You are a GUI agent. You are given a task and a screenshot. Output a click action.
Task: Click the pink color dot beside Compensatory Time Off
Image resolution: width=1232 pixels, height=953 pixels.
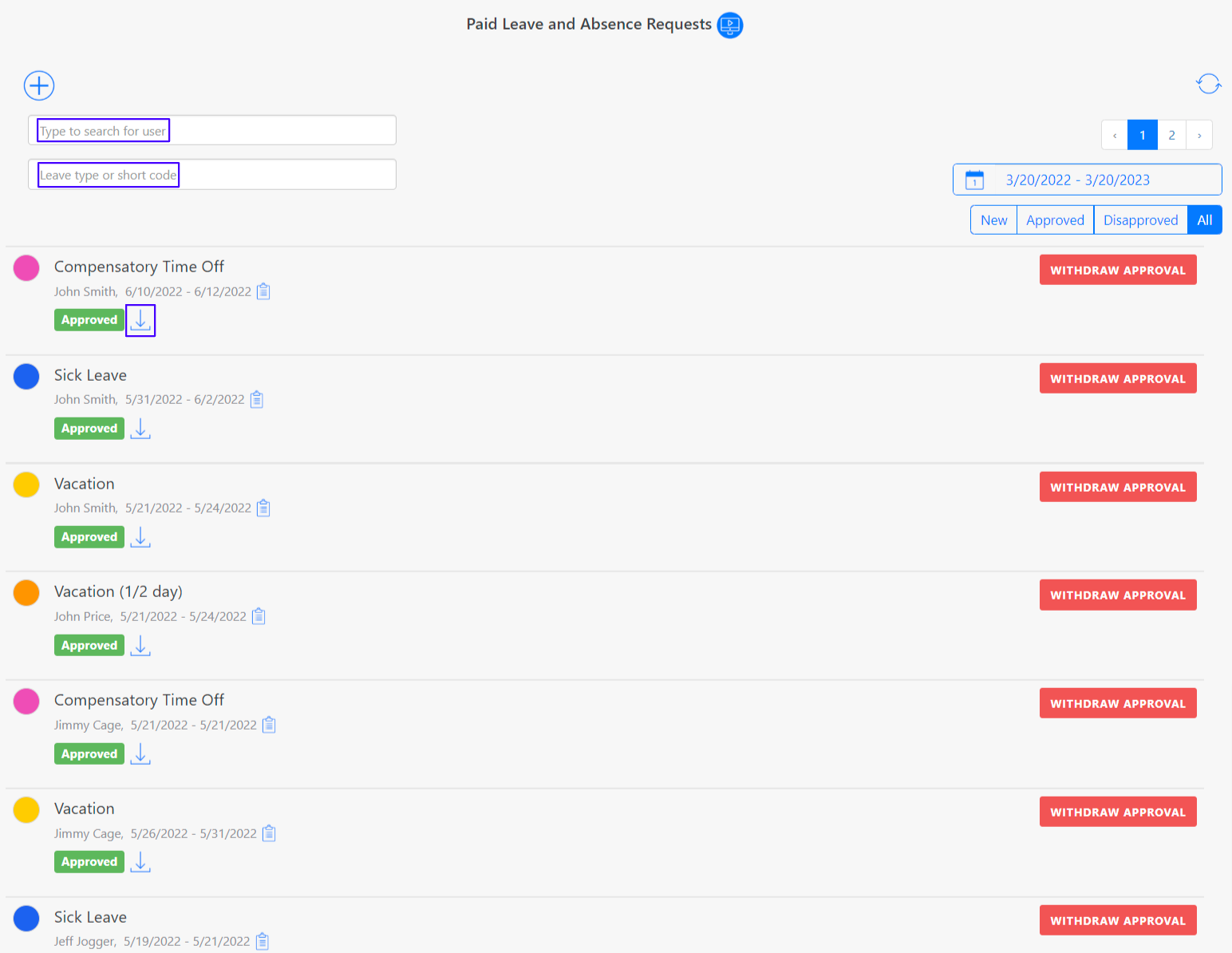(26, 268)
